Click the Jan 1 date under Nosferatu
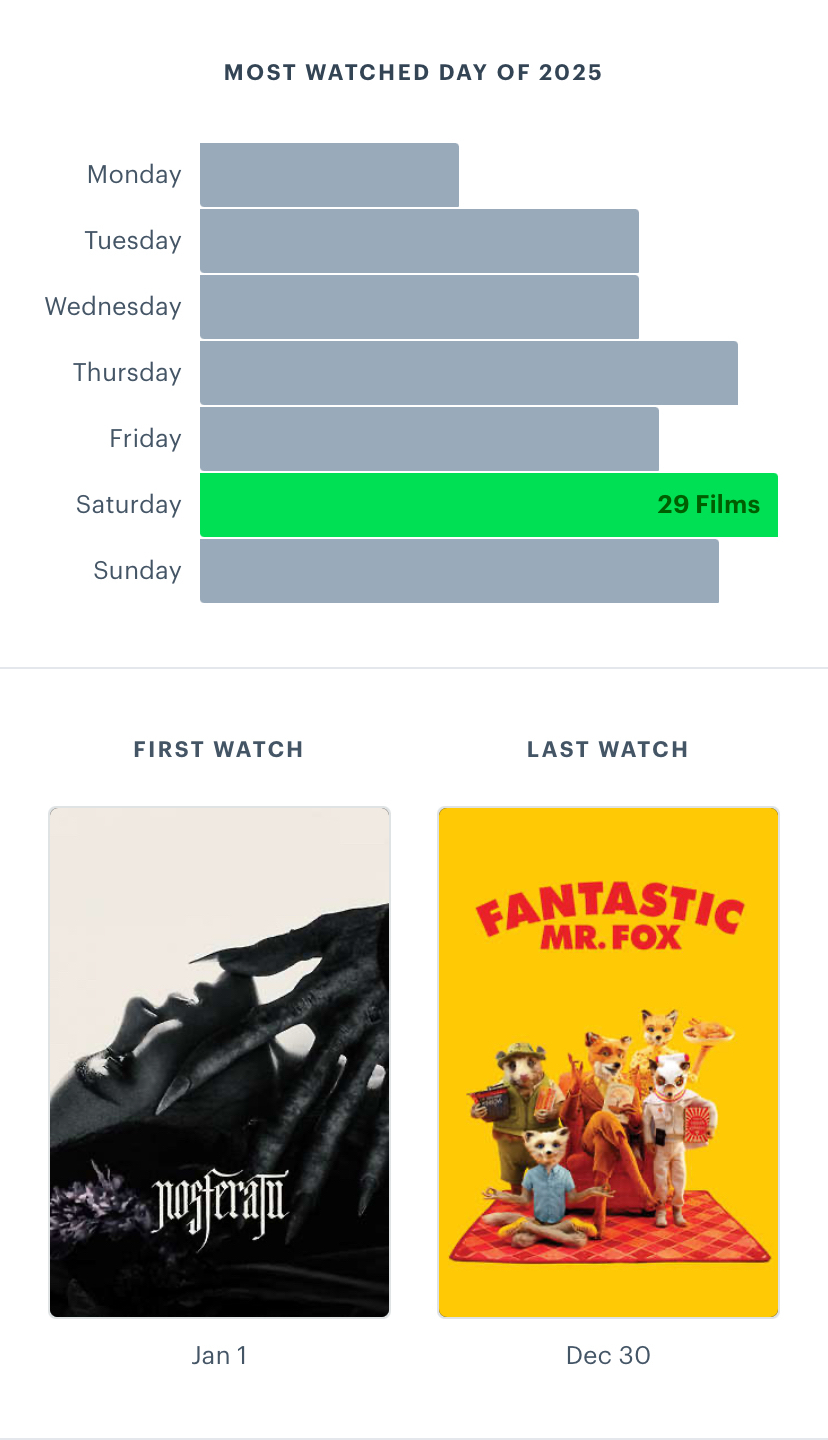Screen dimensions: 828x1440 point(219,1356)
